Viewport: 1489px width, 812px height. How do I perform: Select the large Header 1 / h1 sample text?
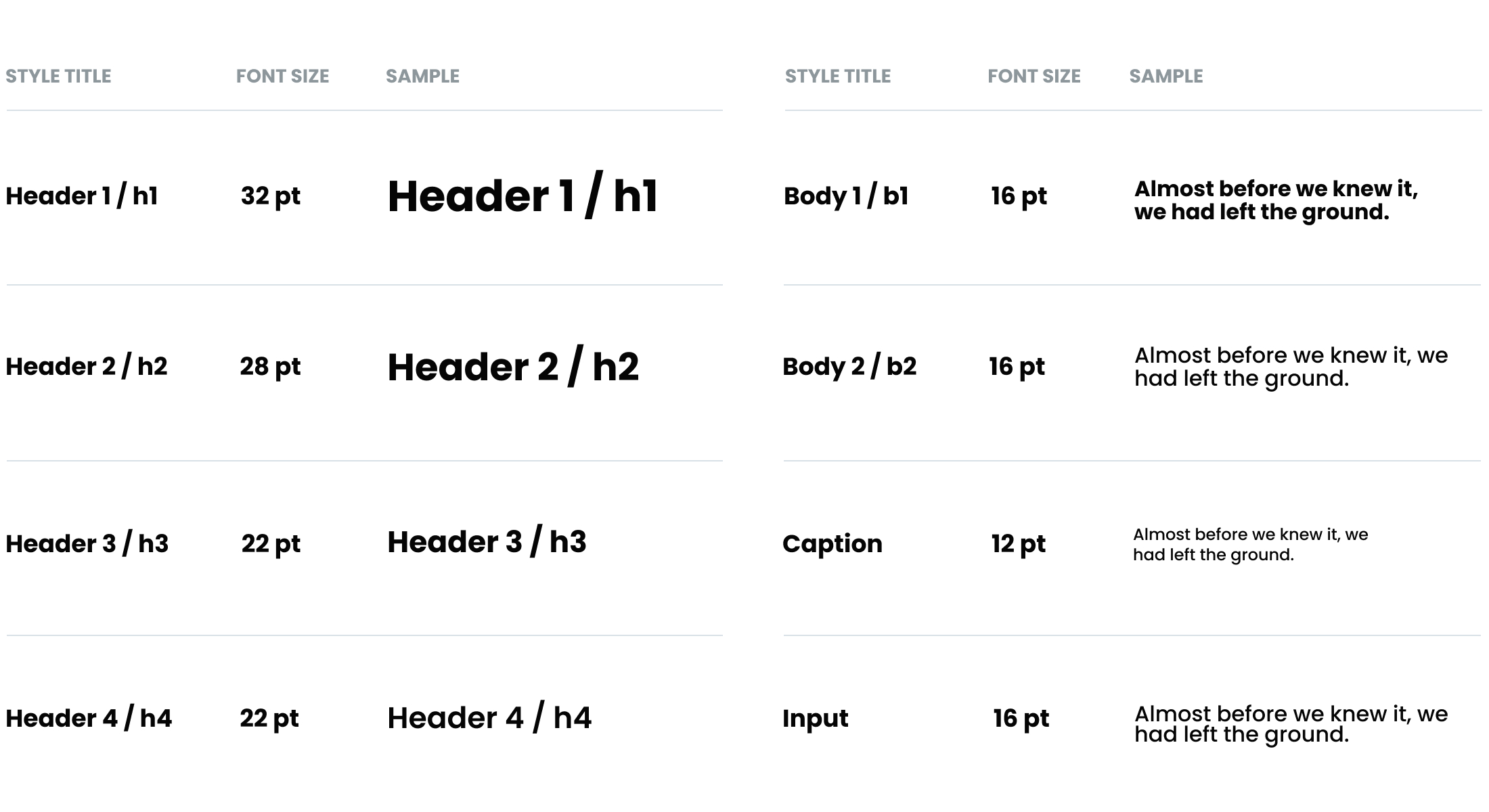(x=522, y=196)
